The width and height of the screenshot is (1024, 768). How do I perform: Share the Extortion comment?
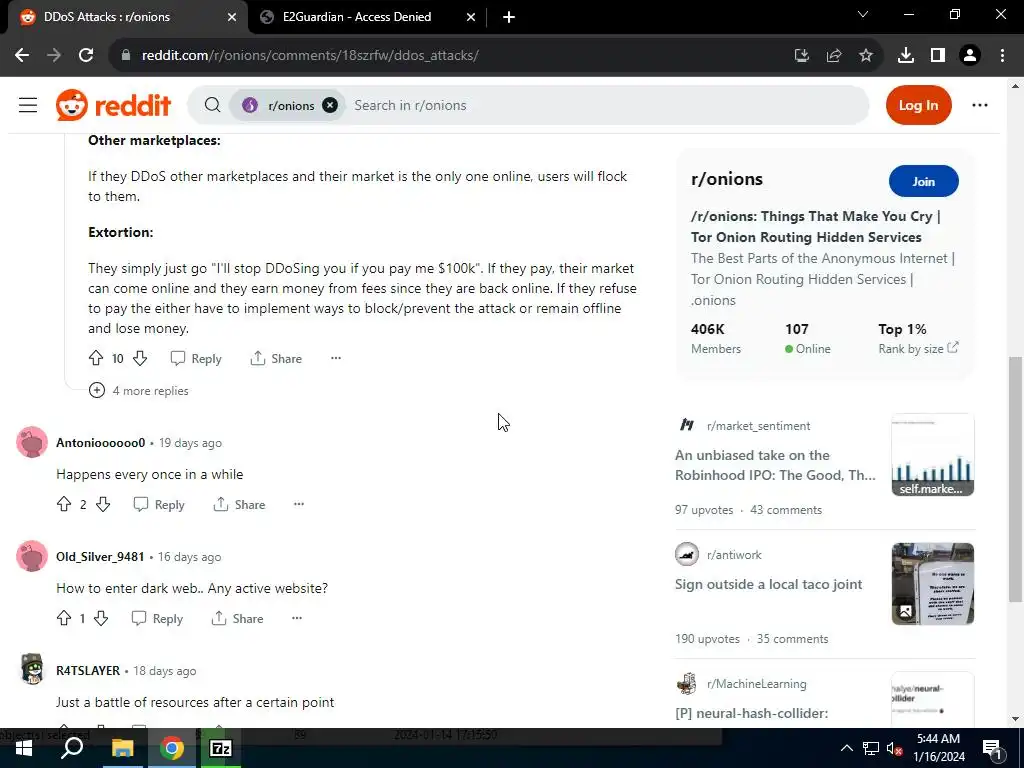(x=276, y=359)
